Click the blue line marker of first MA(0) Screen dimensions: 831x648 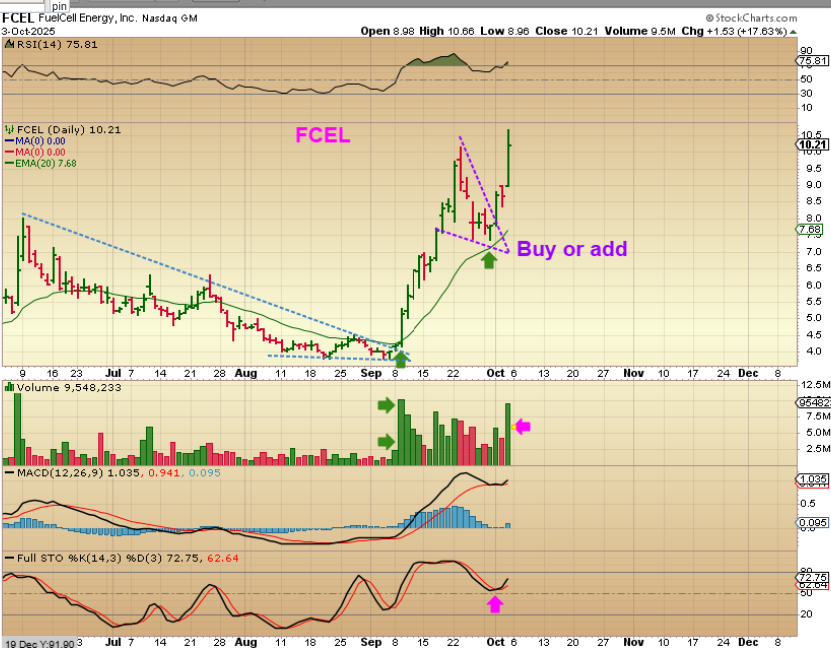click(10, 141)
